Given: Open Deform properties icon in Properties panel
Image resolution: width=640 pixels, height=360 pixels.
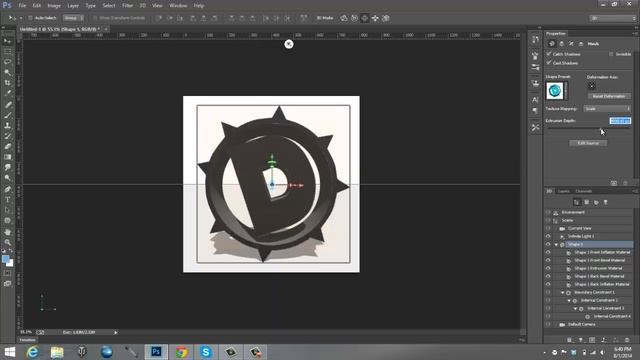Looking at the screenshot, I should (x=562, y=44).
